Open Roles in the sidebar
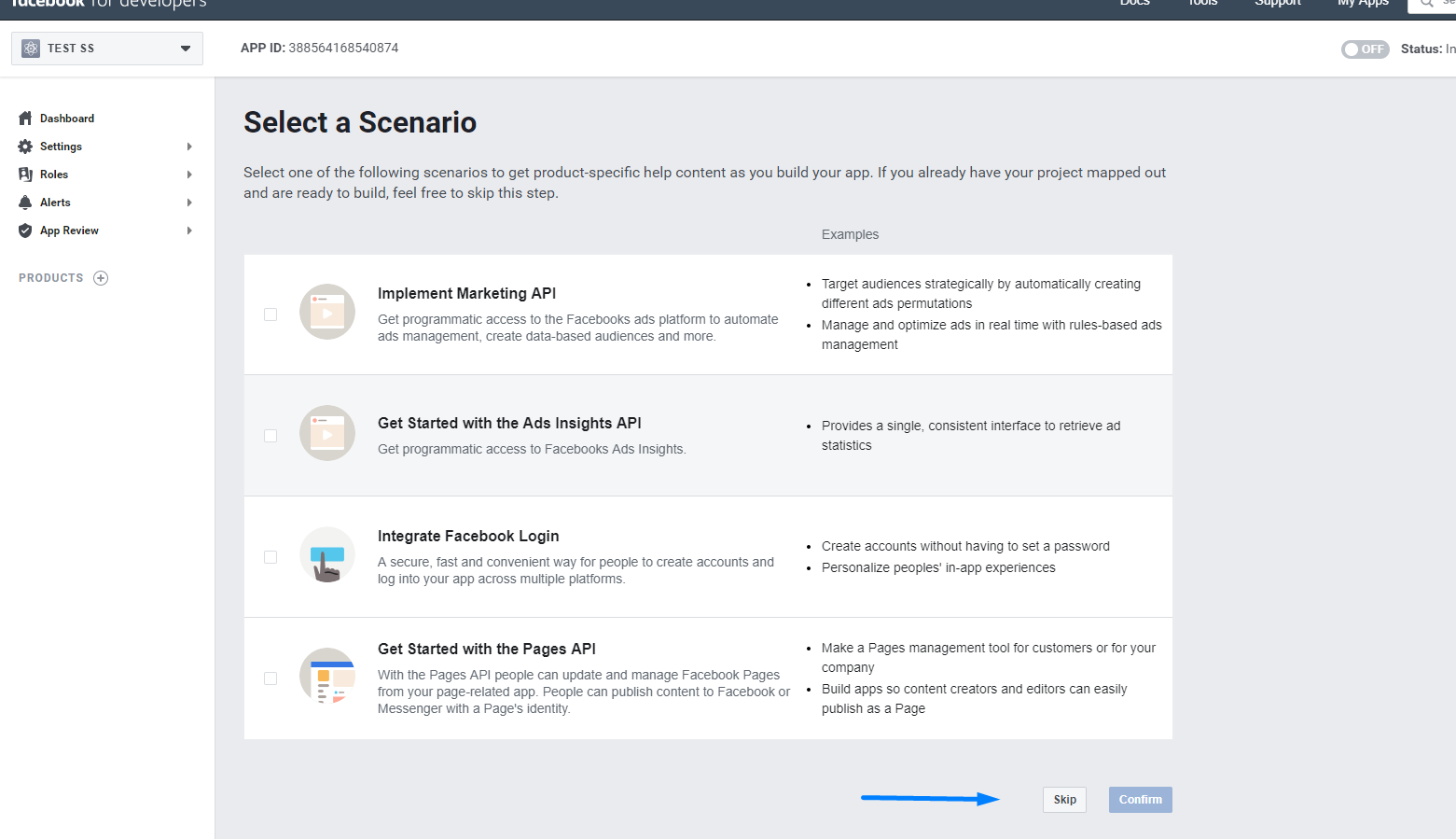1456x839 pixels. (54, 175)
